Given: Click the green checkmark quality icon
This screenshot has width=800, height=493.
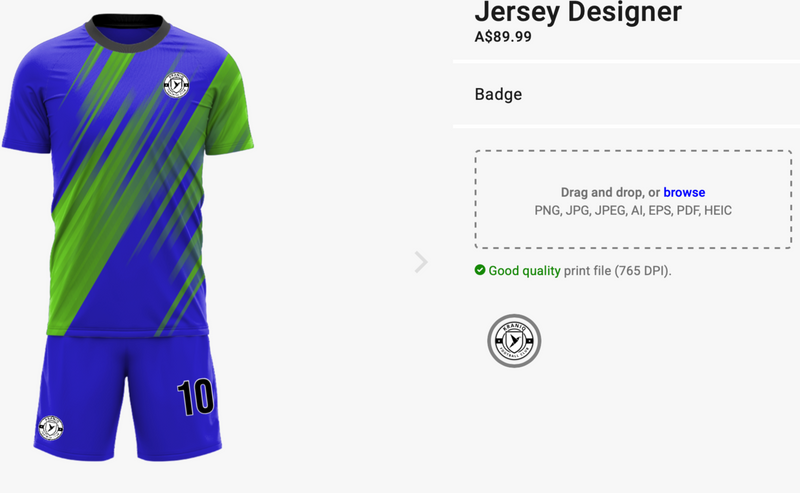Looking at the screenshot, I should click(x=480, y=270).
